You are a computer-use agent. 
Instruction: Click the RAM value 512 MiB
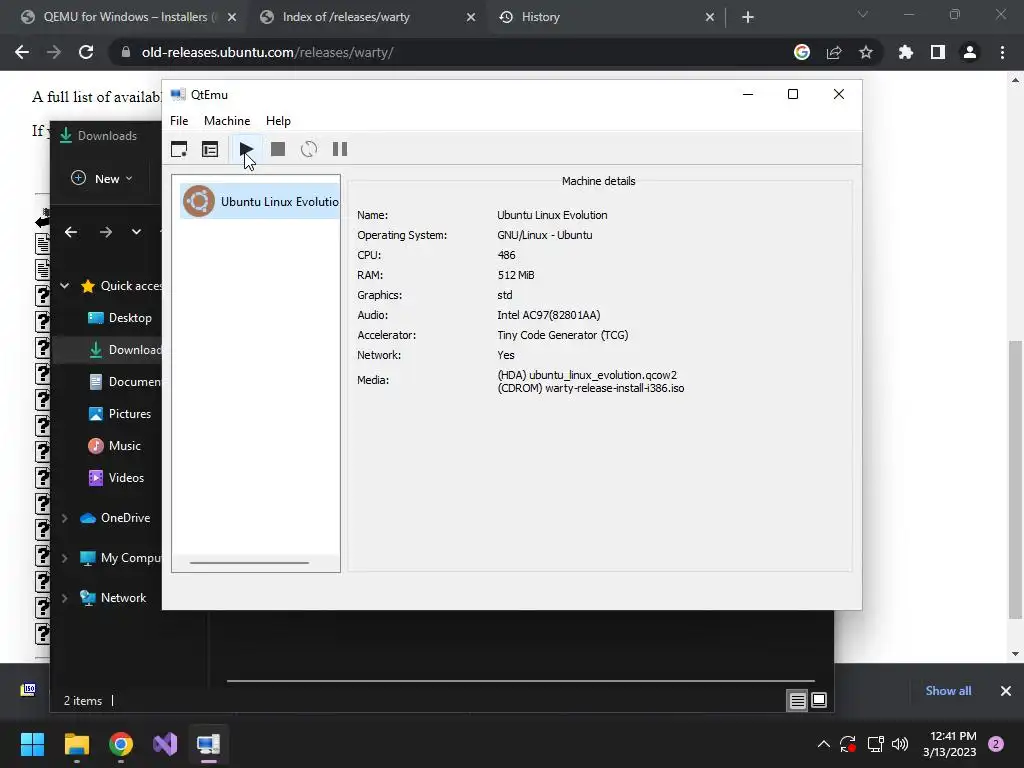(x=516, y=275)
